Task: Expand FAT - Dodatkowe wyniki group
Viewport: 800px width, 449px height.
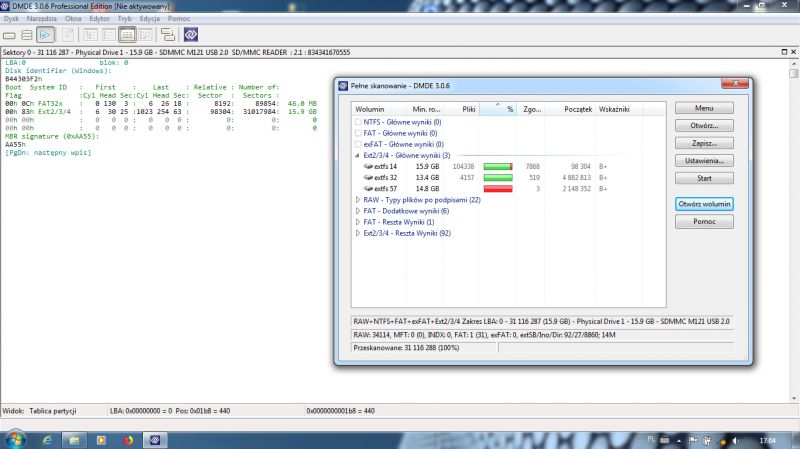Action: (358, 211)
